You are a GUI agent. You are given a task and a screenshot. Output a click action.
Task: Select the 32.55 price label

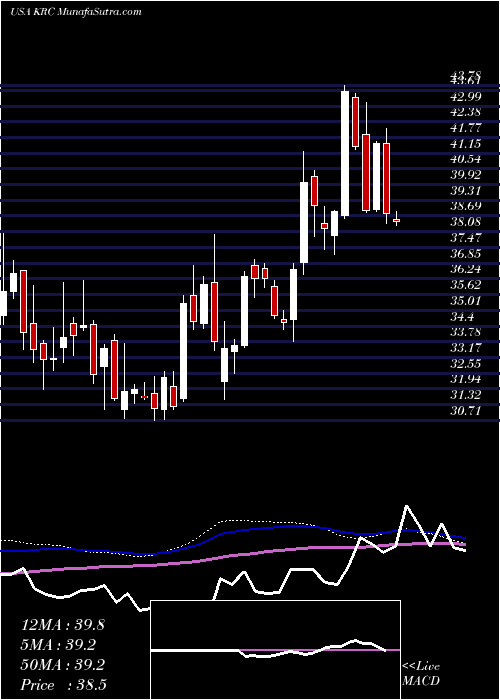pyautogui.click(x=466, y=363)
